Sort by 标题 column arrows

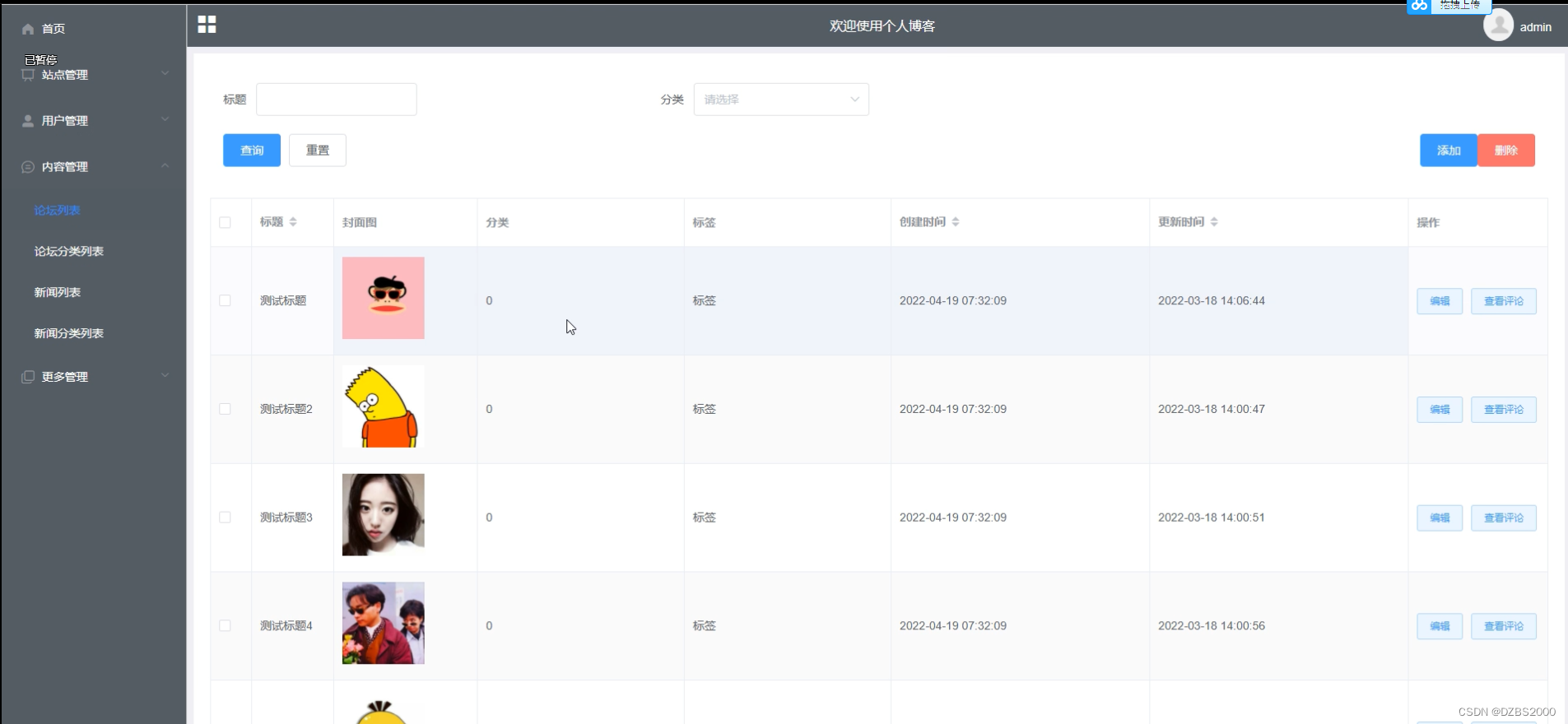[x=293, y=222]
